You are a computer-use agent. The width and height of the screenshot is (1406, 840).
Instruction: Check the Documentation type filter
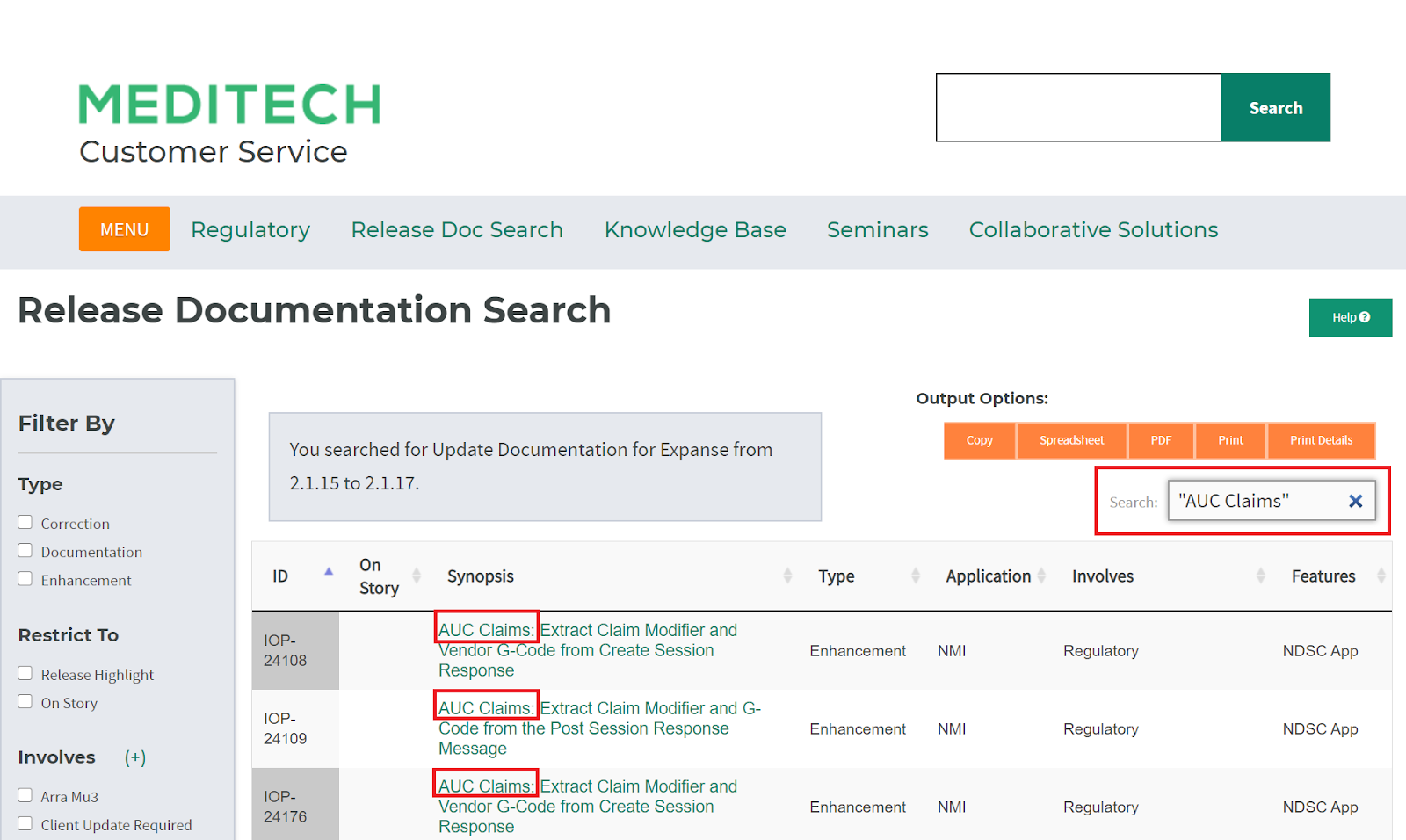(25, 551)
